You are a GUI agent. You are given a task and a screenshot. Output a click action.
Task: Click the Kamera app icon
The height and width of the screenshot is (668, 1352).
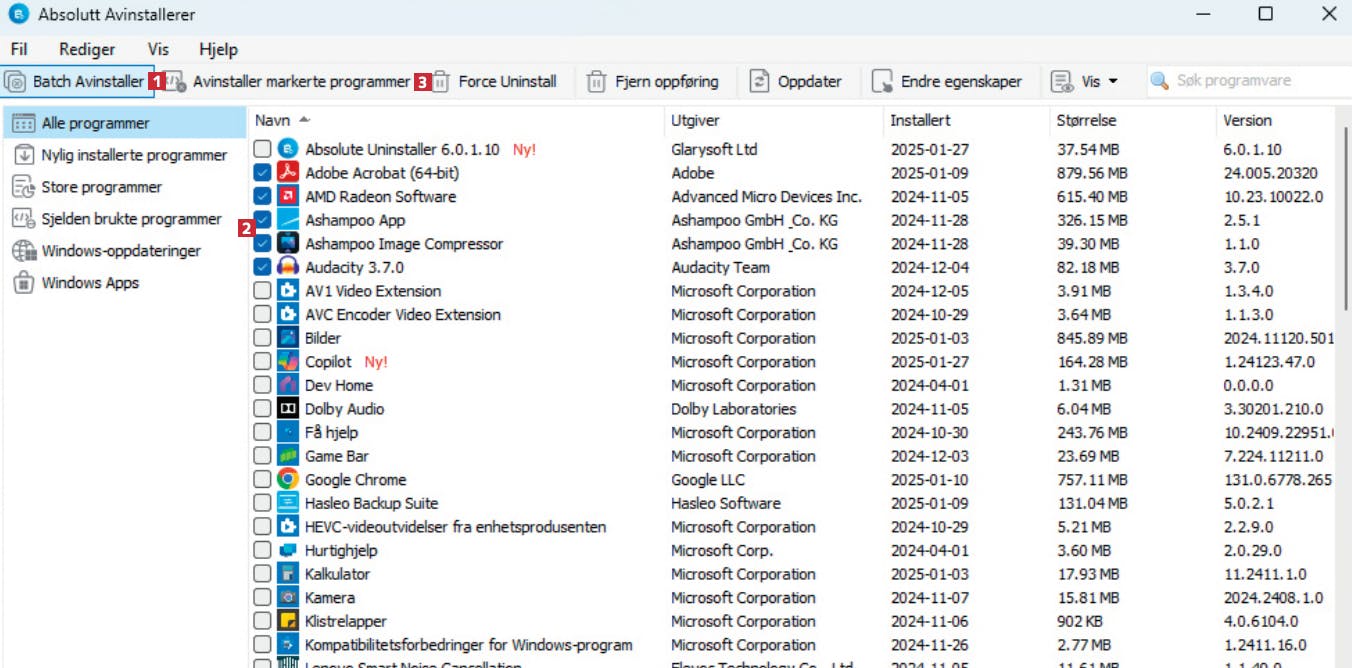pos(288,598)
